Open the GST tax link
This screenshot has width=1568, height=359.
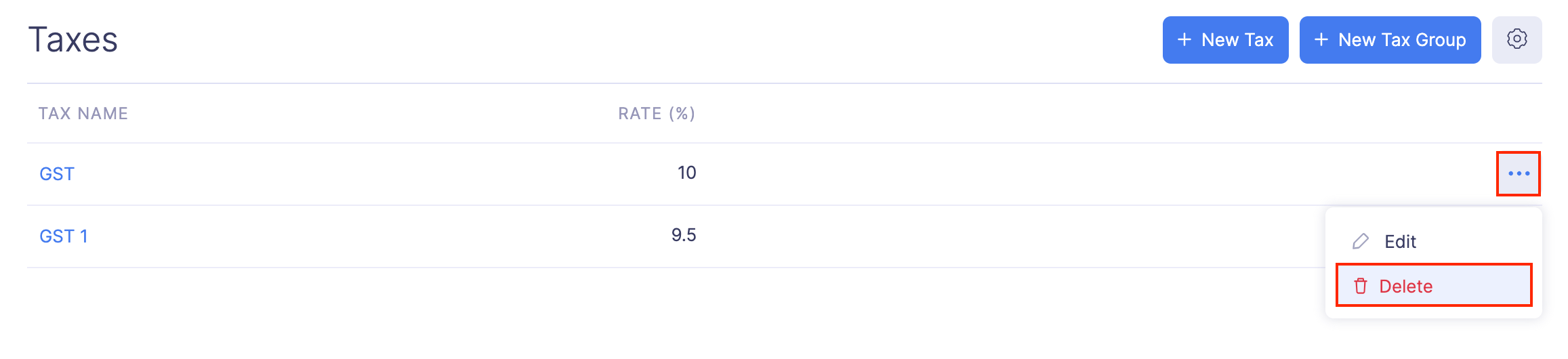(57, 174)
